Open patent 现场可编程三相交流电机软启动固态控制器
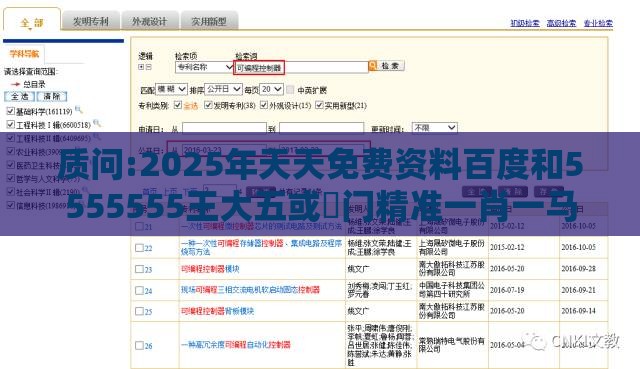Viewport: 640px width, 369px height. click(x=250, y=290)
